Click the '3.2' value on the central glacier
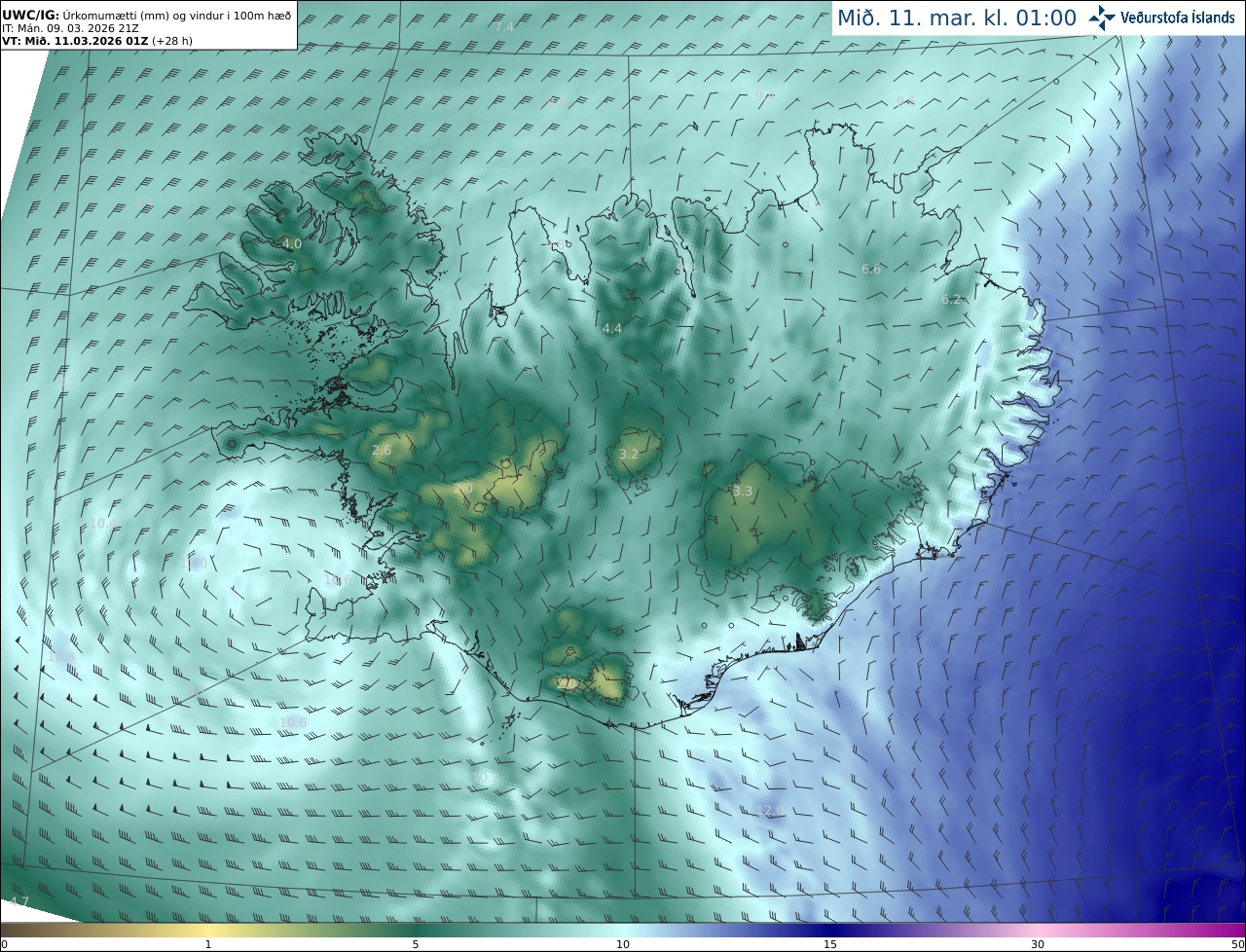Image resolution: width=1246 pixels, height=952 pixels. (629, 454)
